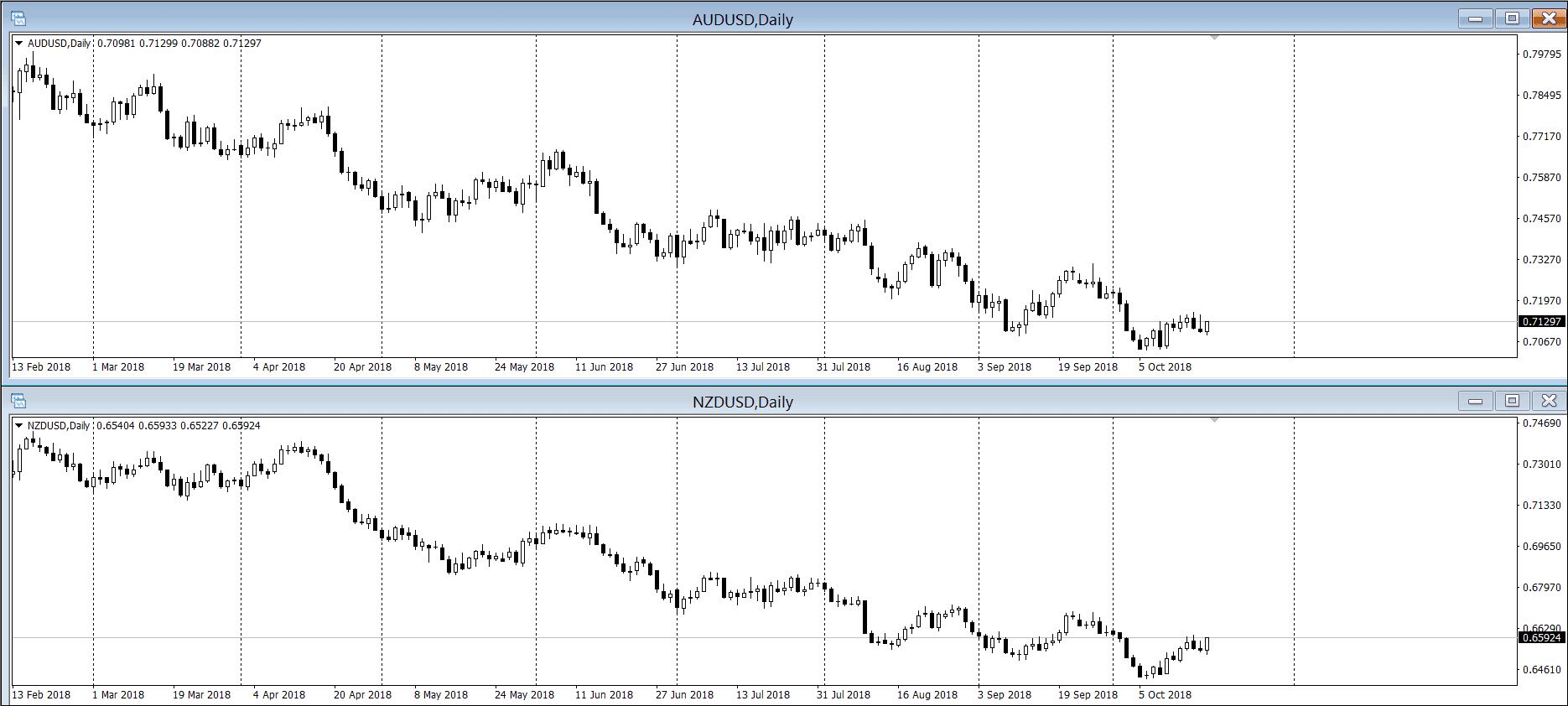This screenshot has width=1568, height=706.
Task: Expand the triangle beside the AUDUSD,Daily label
Action: click(19, 43)
